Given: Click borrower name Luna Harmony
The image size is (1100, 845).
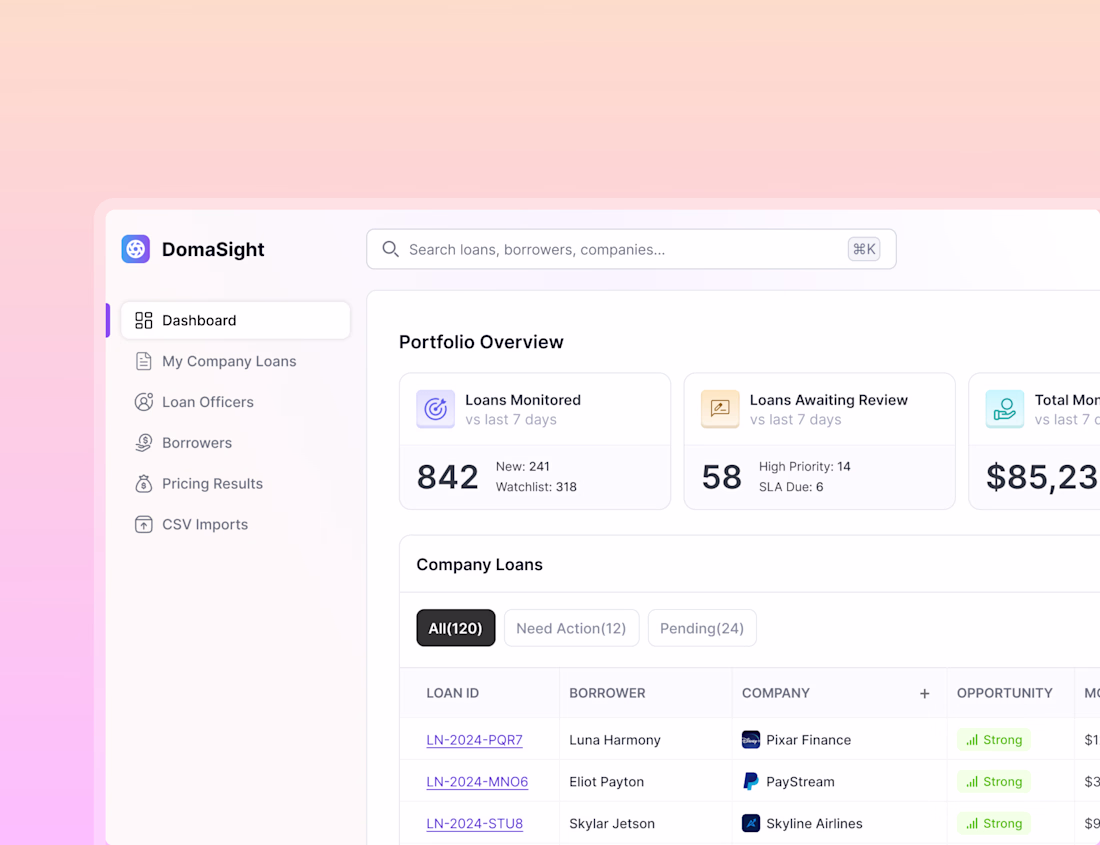Looking at the screenshot, I should [x=615, y=740].
